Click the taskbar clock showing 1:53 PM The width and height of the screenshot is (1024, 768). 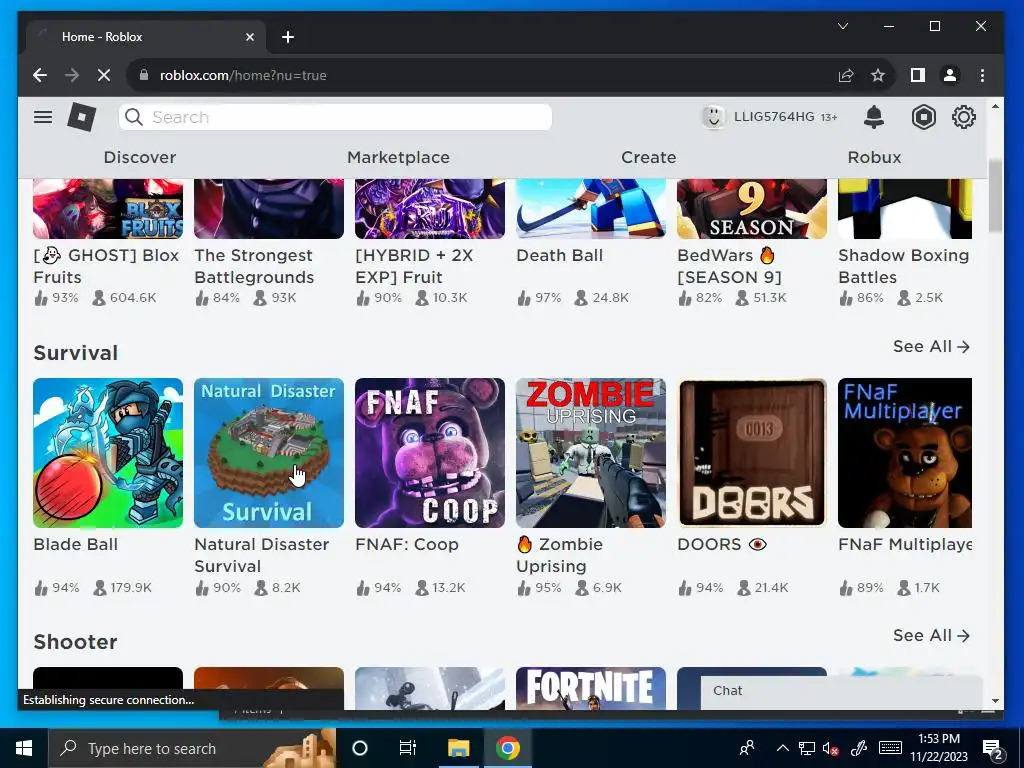click(x=938, y=748)
